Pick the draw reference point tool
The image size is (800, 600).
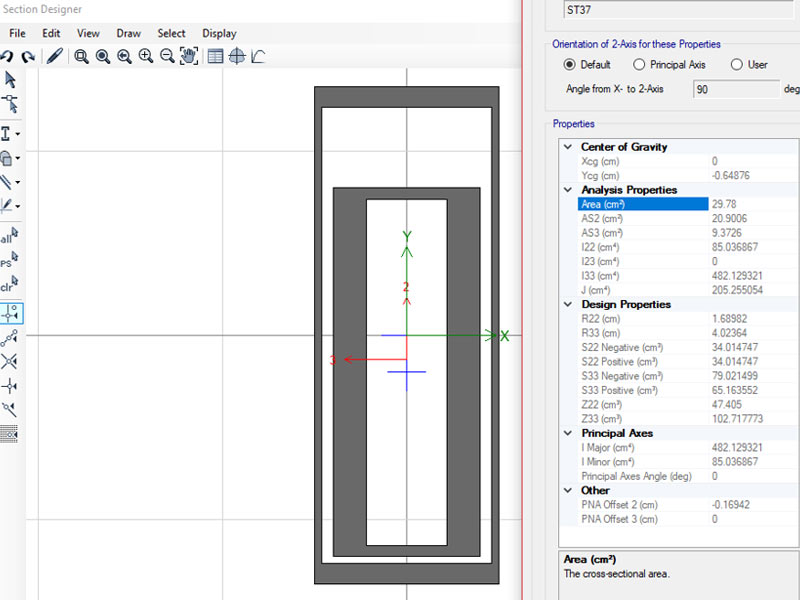click(6, 206)
